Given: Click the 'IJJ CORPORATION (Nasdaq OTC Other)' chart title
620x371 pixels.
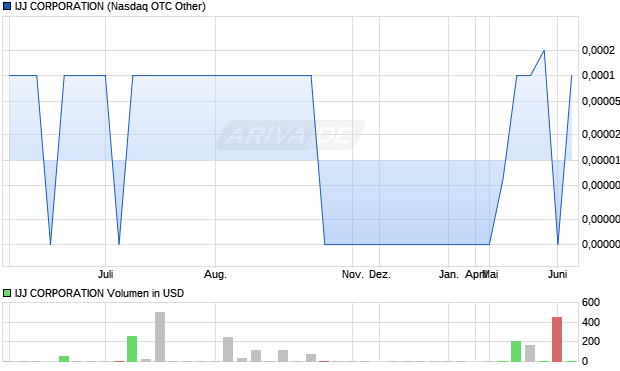Looking at the screenshot, I should pyautogui.click(x=110, y=6).
